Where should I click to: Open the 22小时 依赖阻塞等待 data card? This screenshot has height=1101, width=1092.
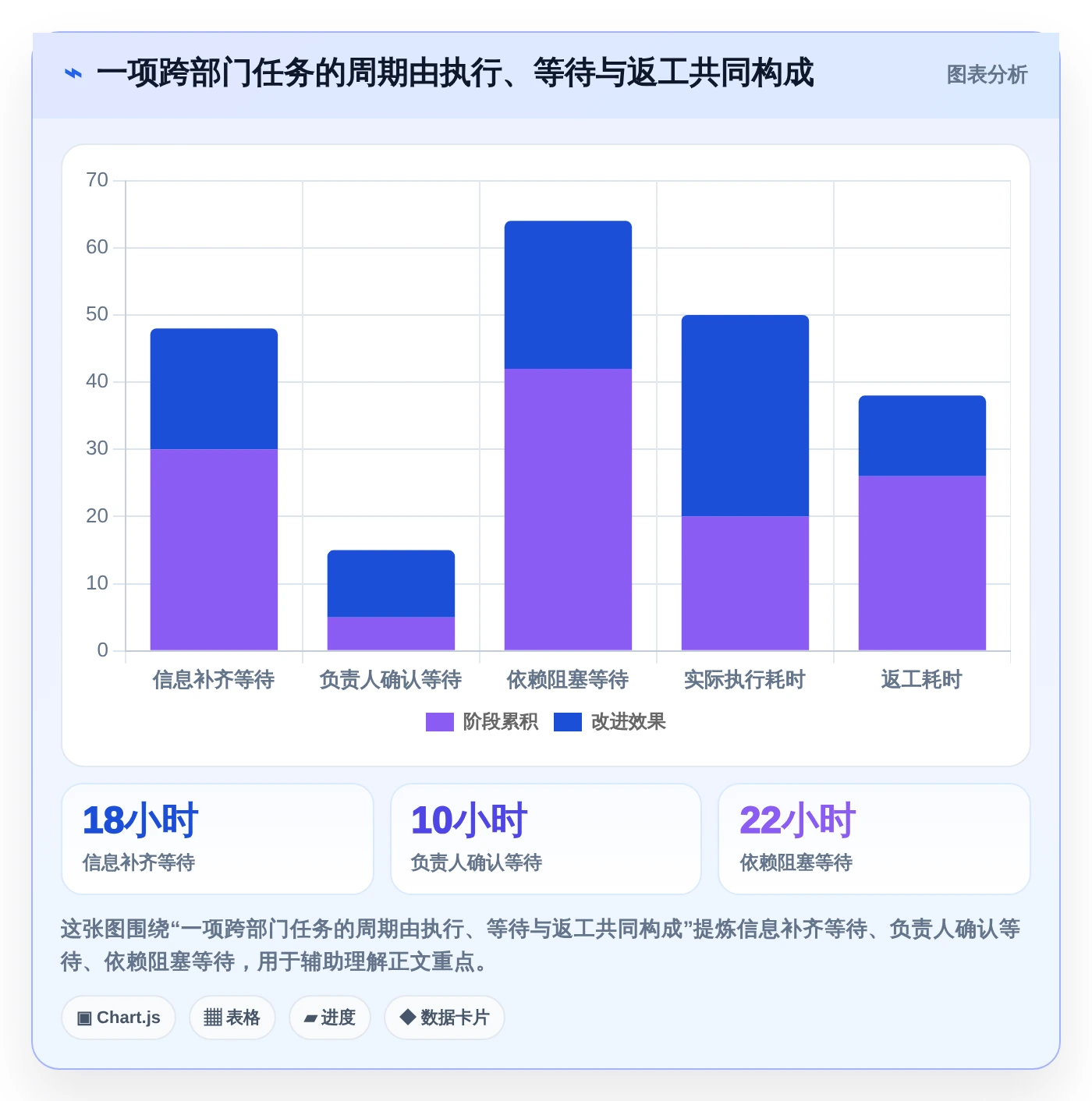click(x=874, y=839)
